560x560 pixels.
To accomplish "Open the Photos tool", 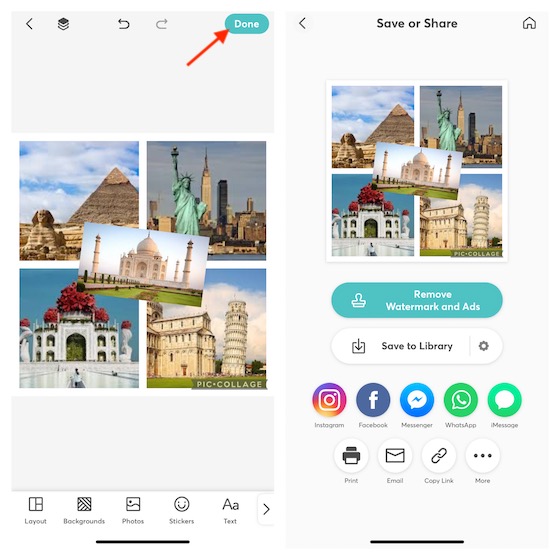I will pyautogui.click(x=133, y=510).
